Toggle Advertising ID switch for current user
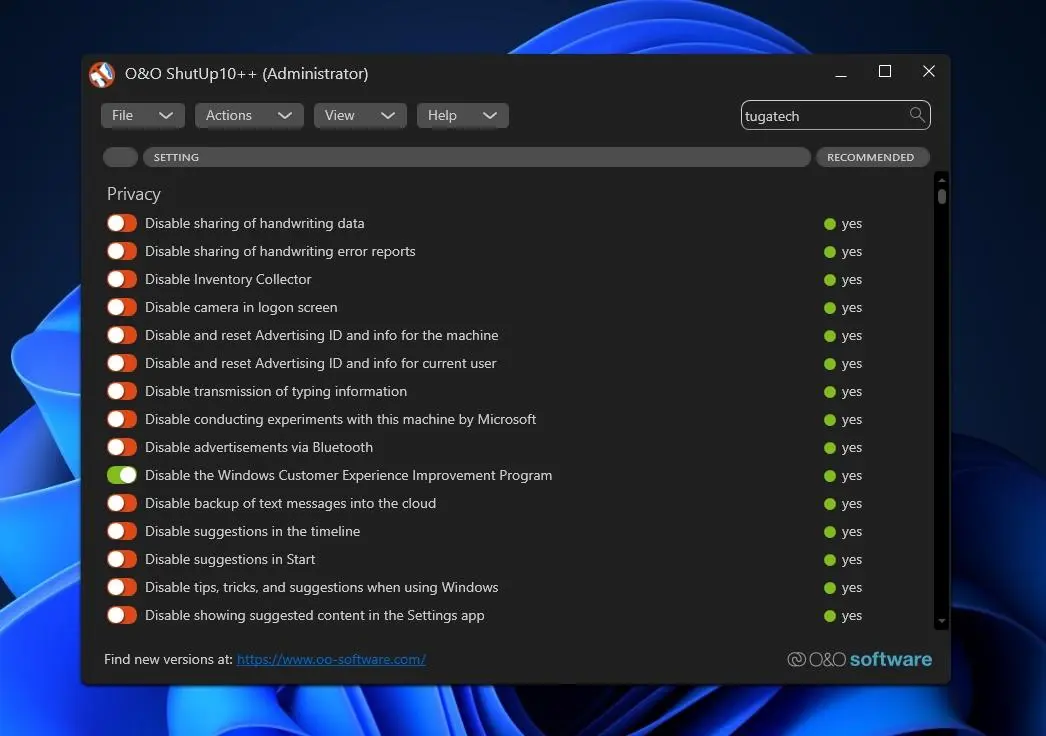Screen dimensions: 1046x736 (x=121, y=363)
